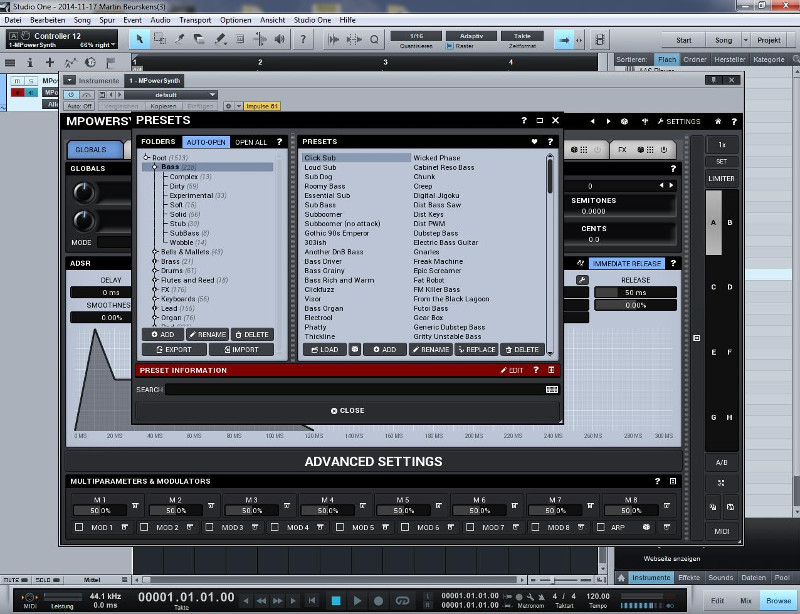Screen dimensions: 800x614
Task: Click the Import folders button
Action: [241, 349]
